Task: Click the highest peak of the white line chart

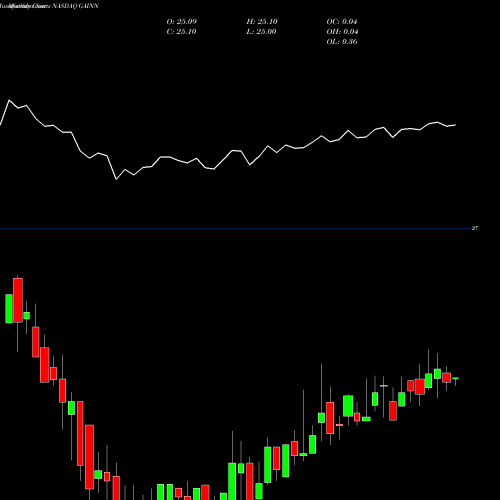Action: click(x=9, y=100)
